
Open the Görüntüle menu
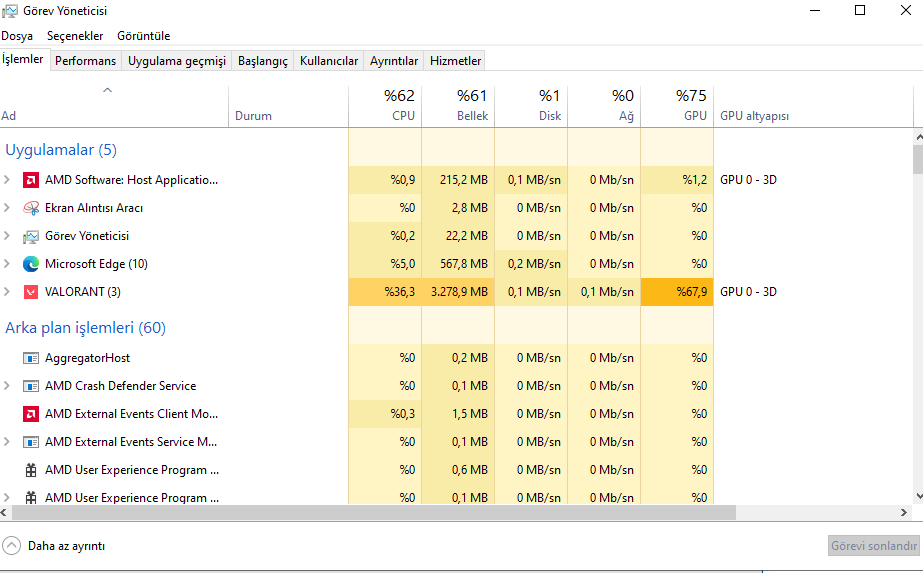(x=144, y=36)
